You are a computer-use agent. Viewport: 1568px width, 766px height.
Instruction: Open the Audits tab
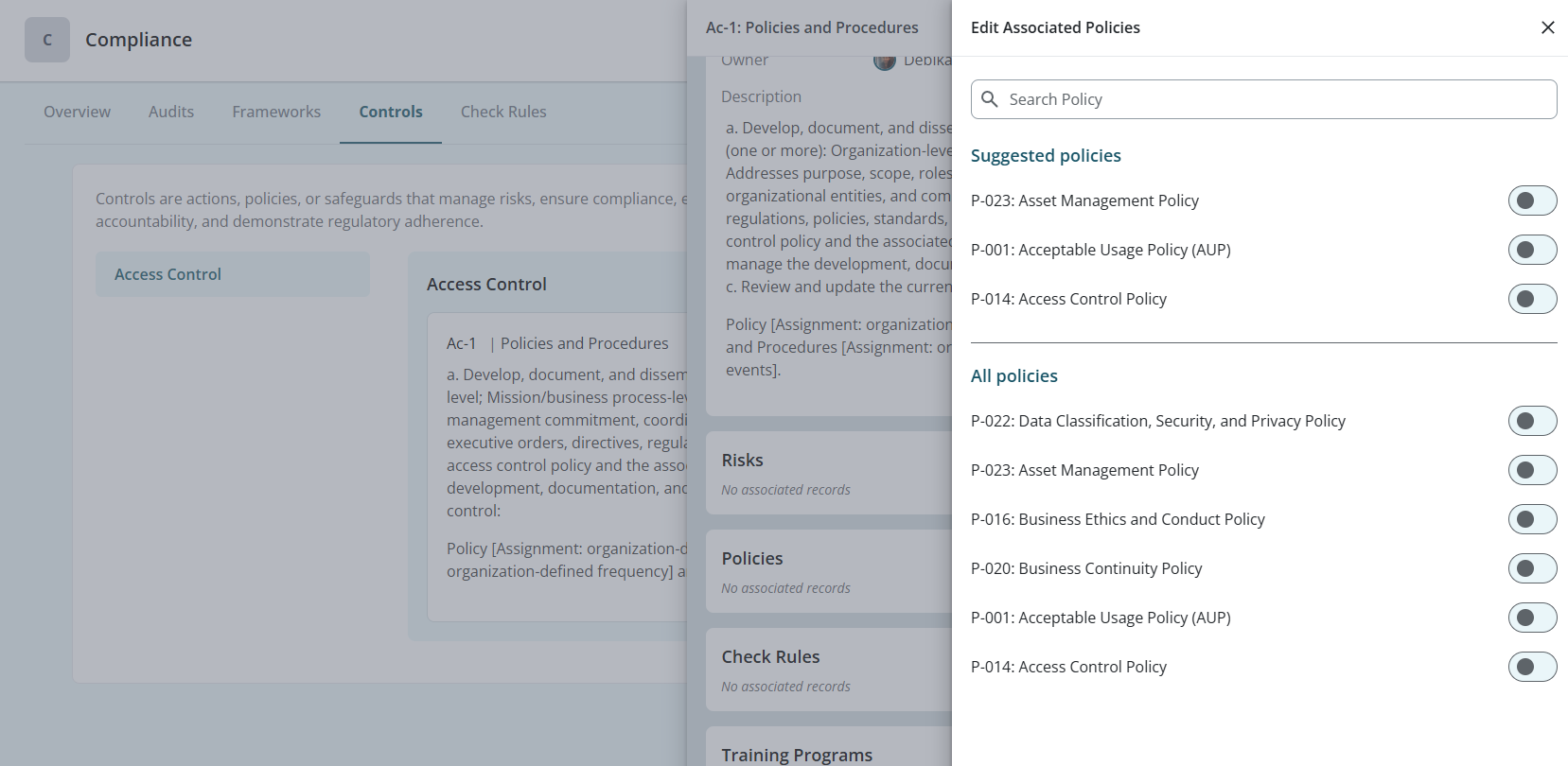pos(170,112)
